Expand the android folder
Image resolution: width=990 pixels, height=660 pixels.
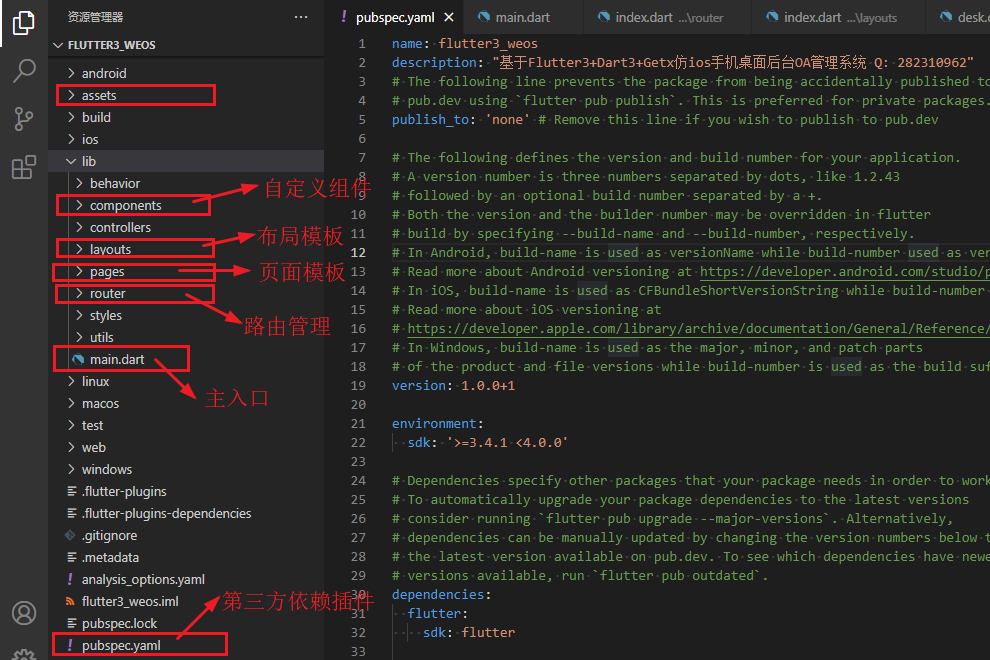(187, 73)
